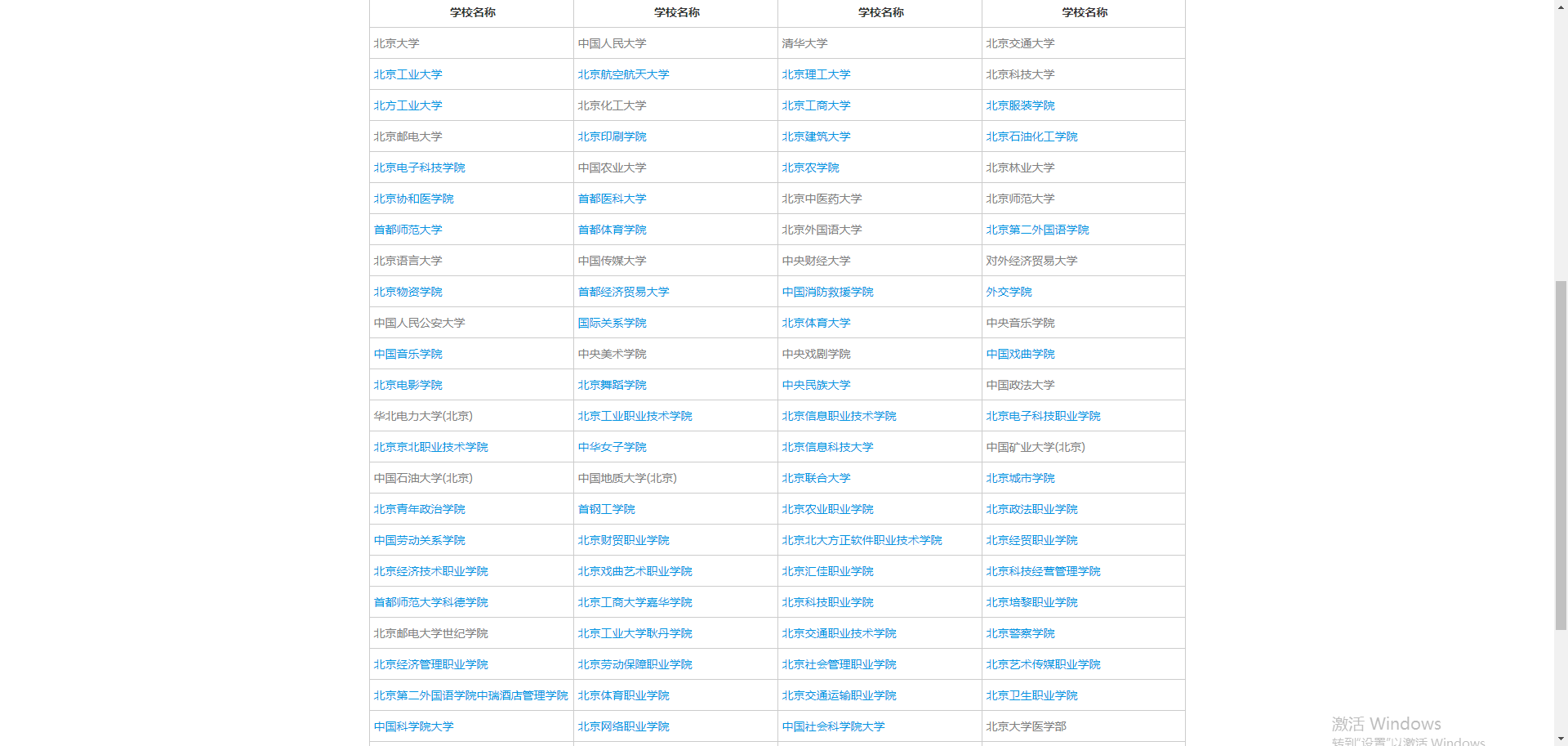The width and height of the screenshot is (1568, 746).
Task: Open the 北京财贸职业学院 link
Action: pos(623,540)
